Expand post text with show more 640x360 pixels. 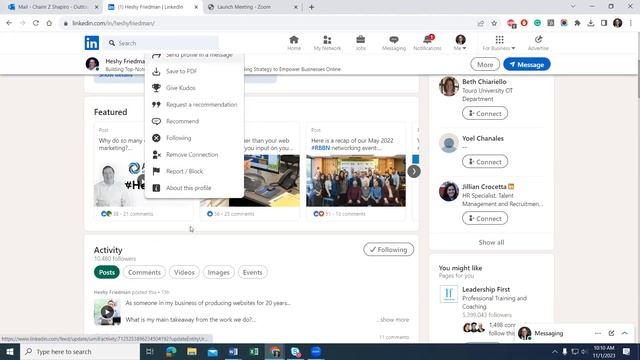[393, 320]
